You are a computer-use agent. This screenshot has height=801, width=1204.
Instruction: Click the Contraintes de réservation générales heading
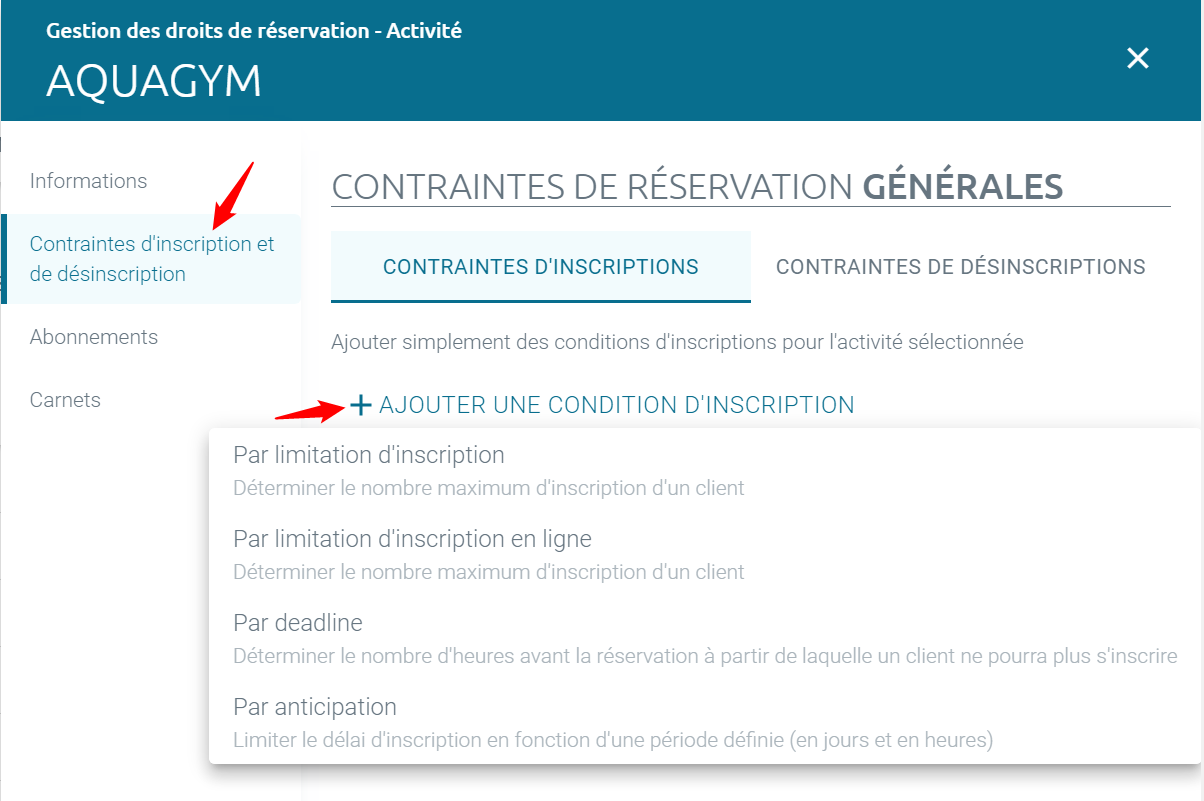coord(696,186)
